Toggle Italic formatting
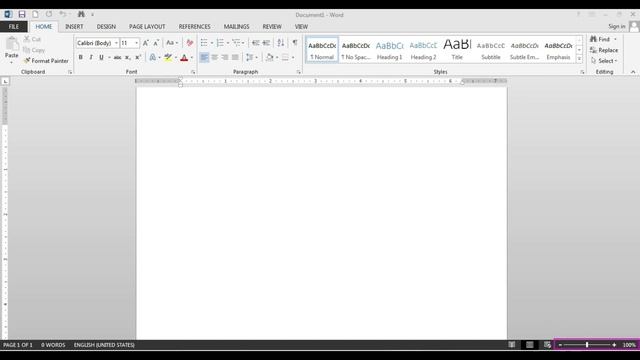The height and width of the screenshot is (360, 640). [x=91, y=58]
